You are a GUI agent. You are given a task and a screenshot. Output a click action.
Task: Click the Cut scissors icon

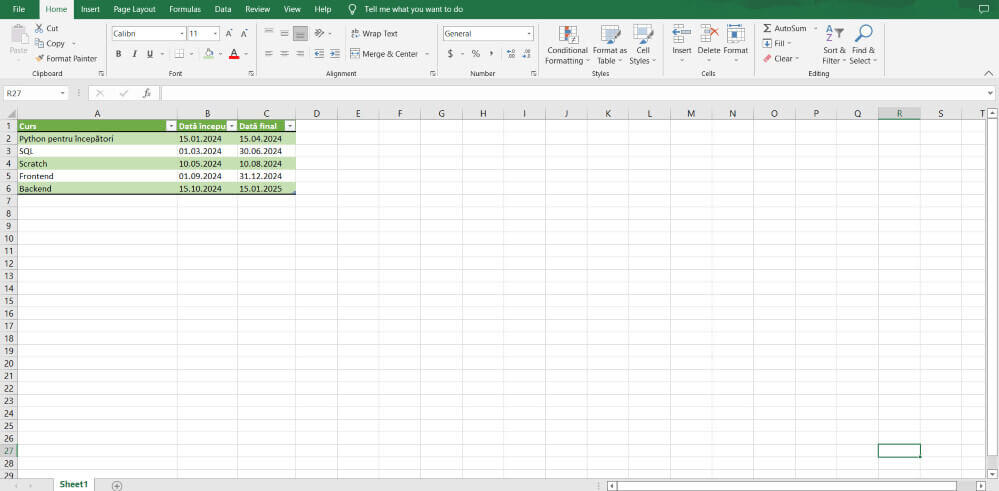click(x=40, y=29)
